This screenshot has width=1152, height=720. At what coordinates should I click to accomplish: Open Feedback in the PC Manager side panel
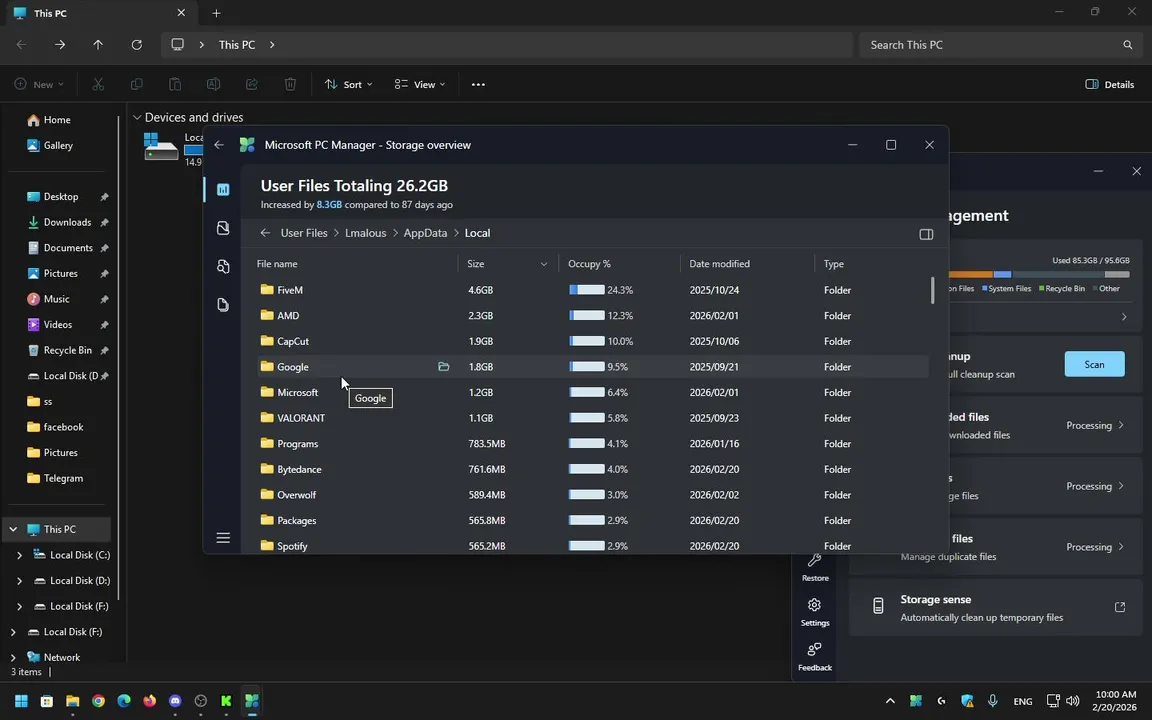pyautogui.click(x=815, y=657)
